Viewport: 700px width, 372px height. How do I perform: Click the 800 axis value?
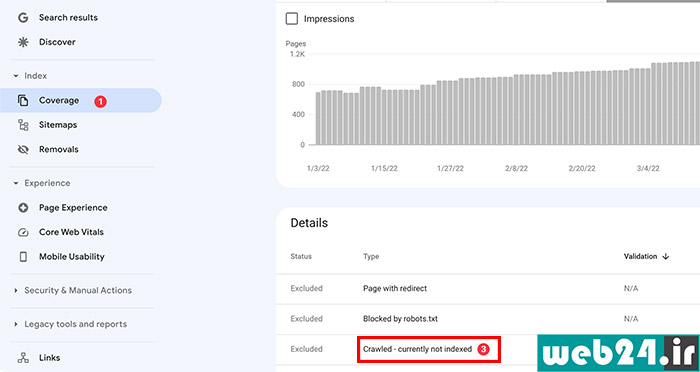point(299,84)
